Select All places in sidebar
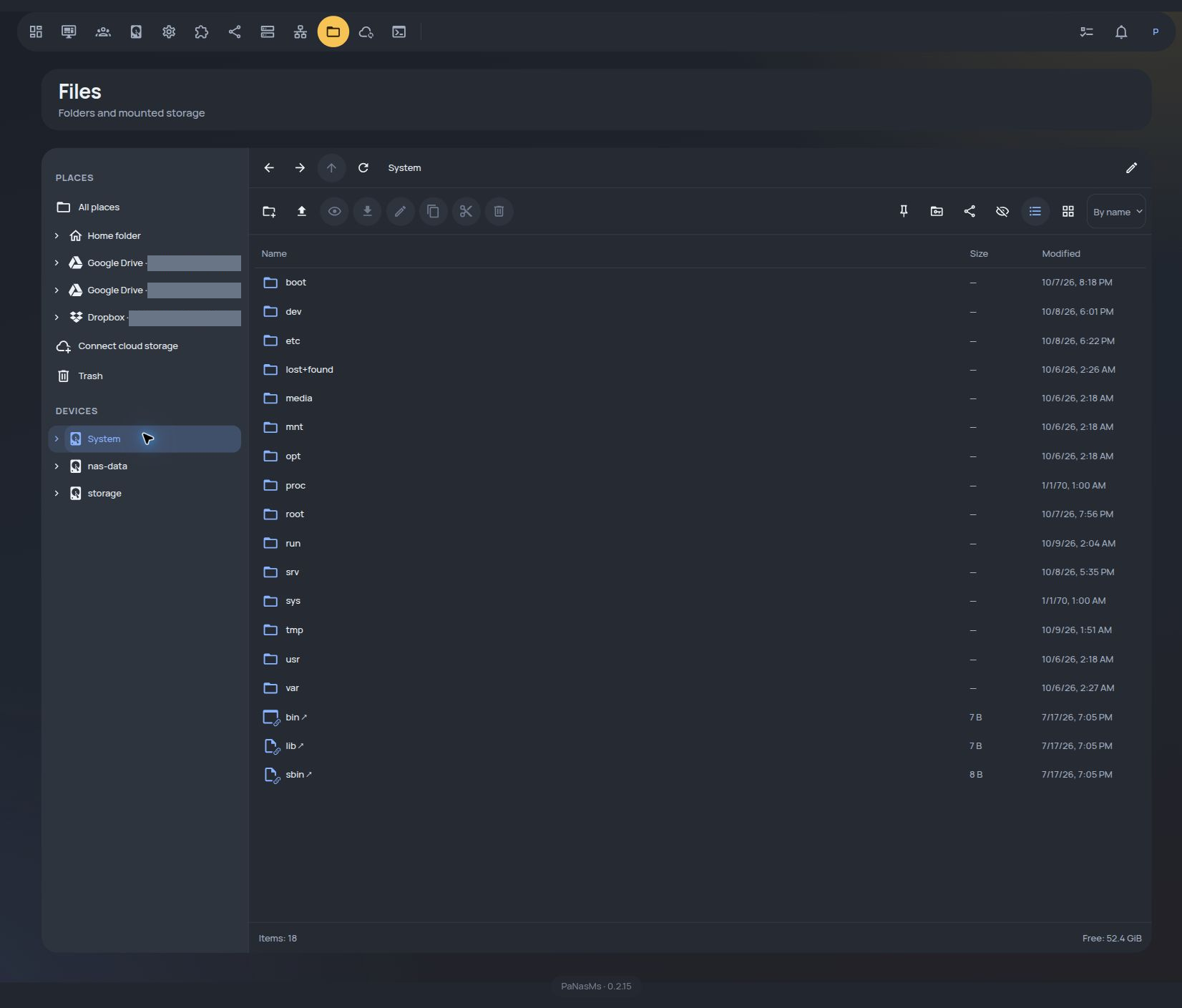The width and height of the screenshot is (1182, 1008). tap(145, 207)
